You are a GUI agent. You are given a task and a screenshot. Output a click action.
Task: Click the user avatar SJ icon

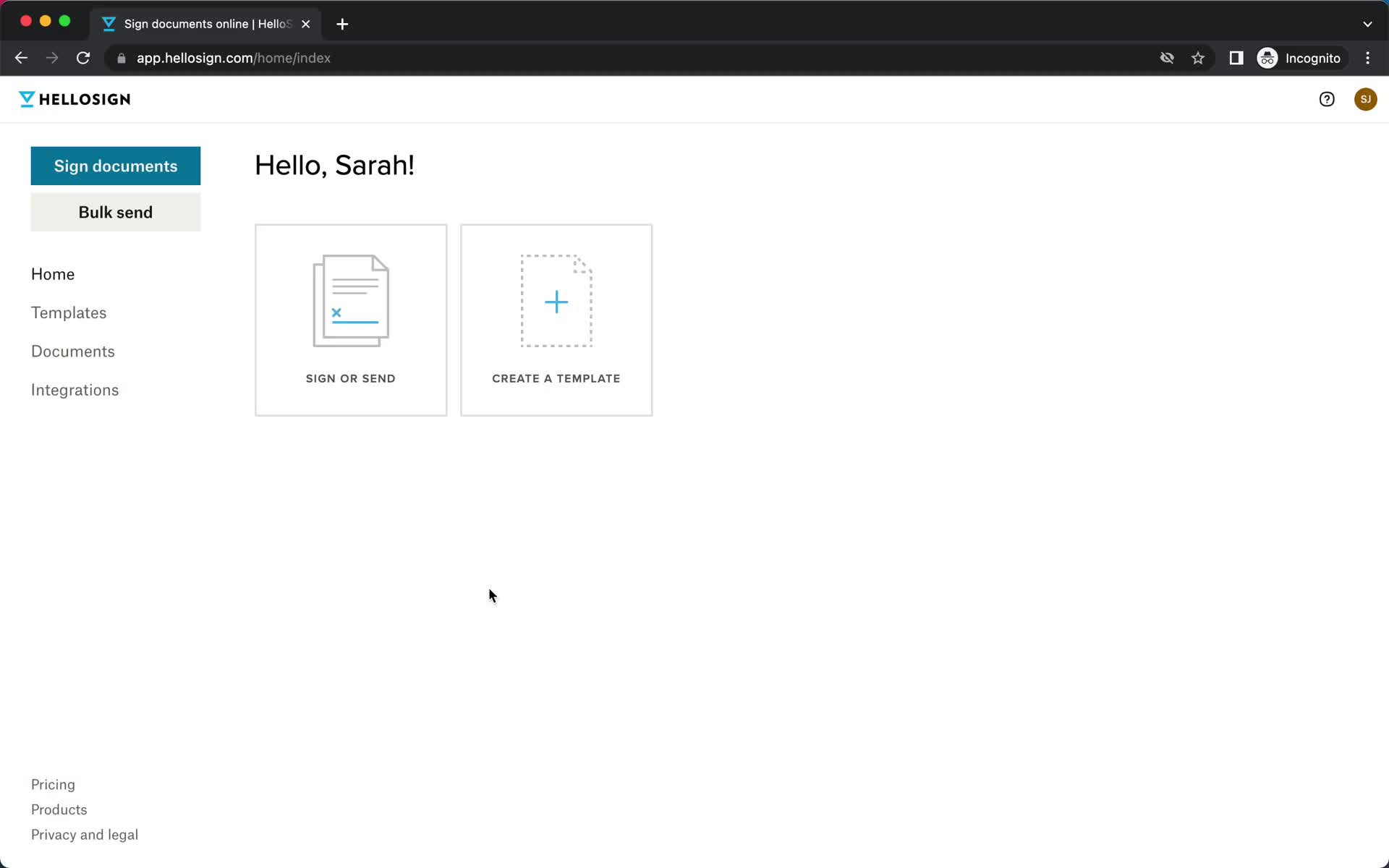[1364, 98]
